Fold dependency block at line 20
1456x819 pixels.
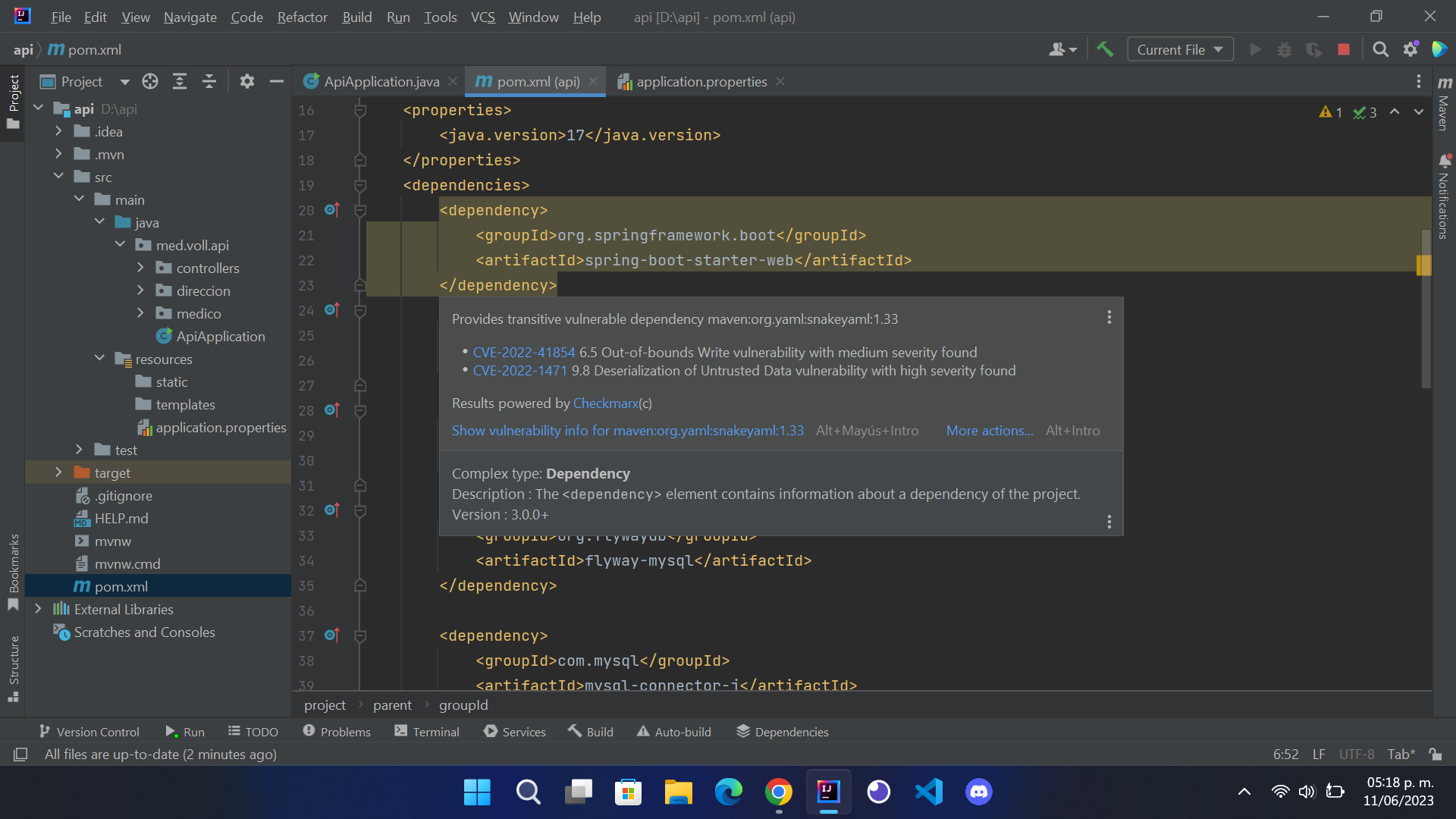[361, 210]
